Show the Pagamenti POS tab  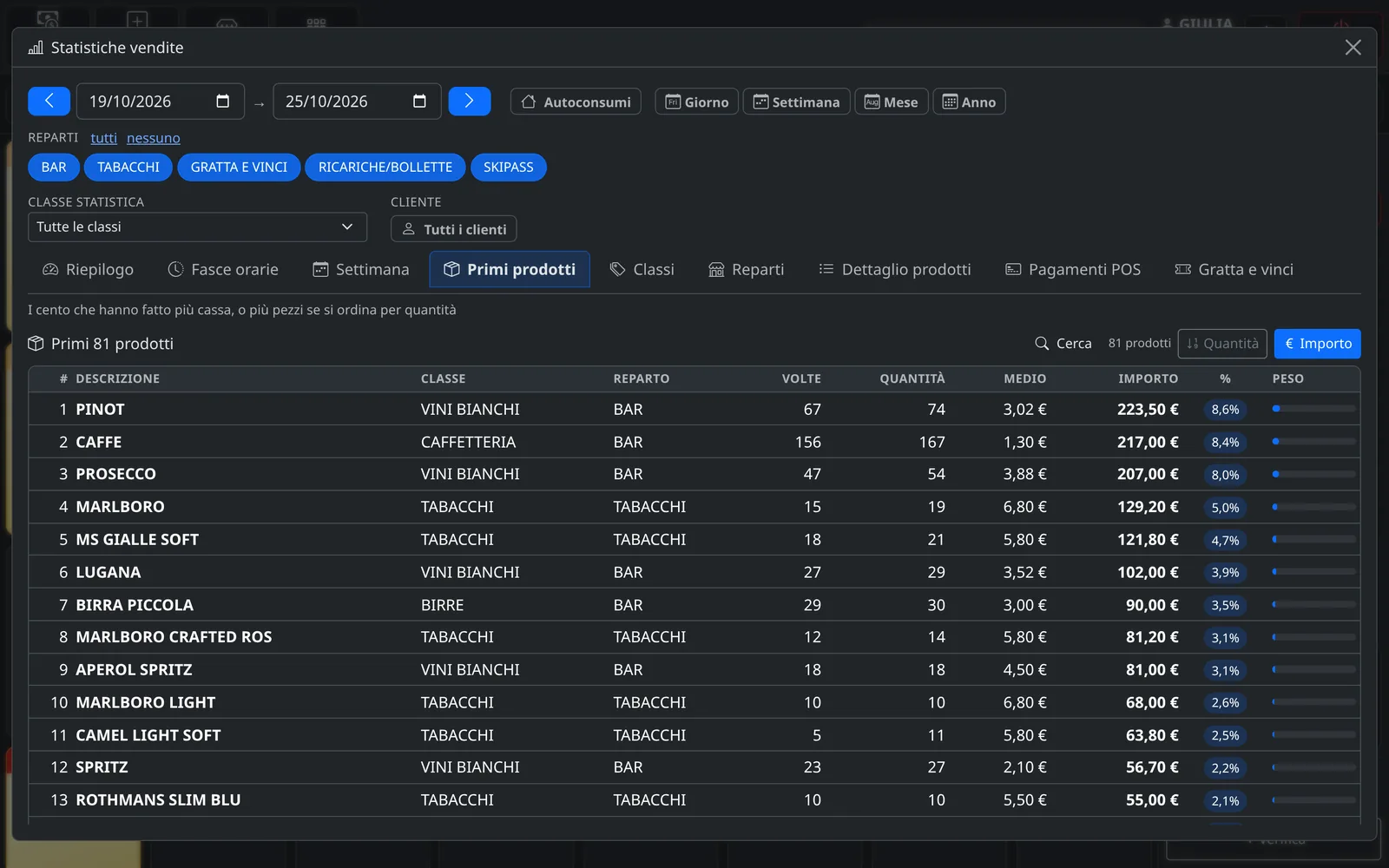1073,270
